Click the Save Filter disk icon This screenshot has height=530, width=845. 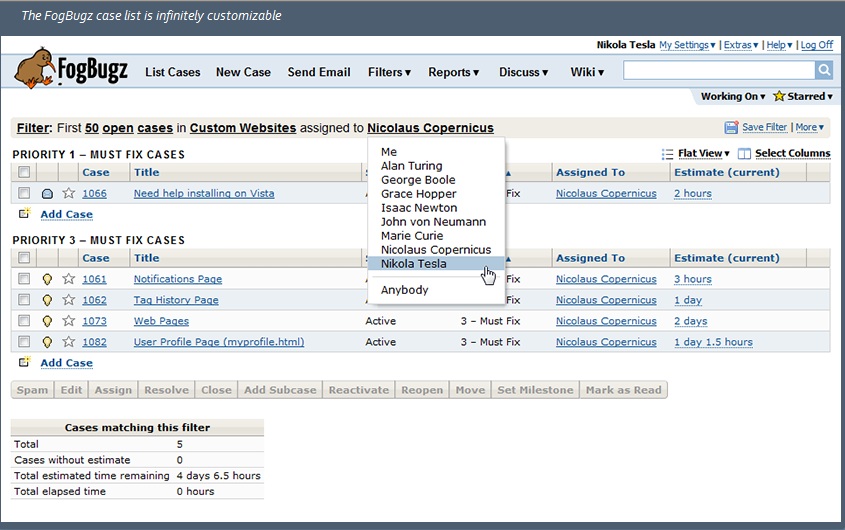(x=731, y=127)
